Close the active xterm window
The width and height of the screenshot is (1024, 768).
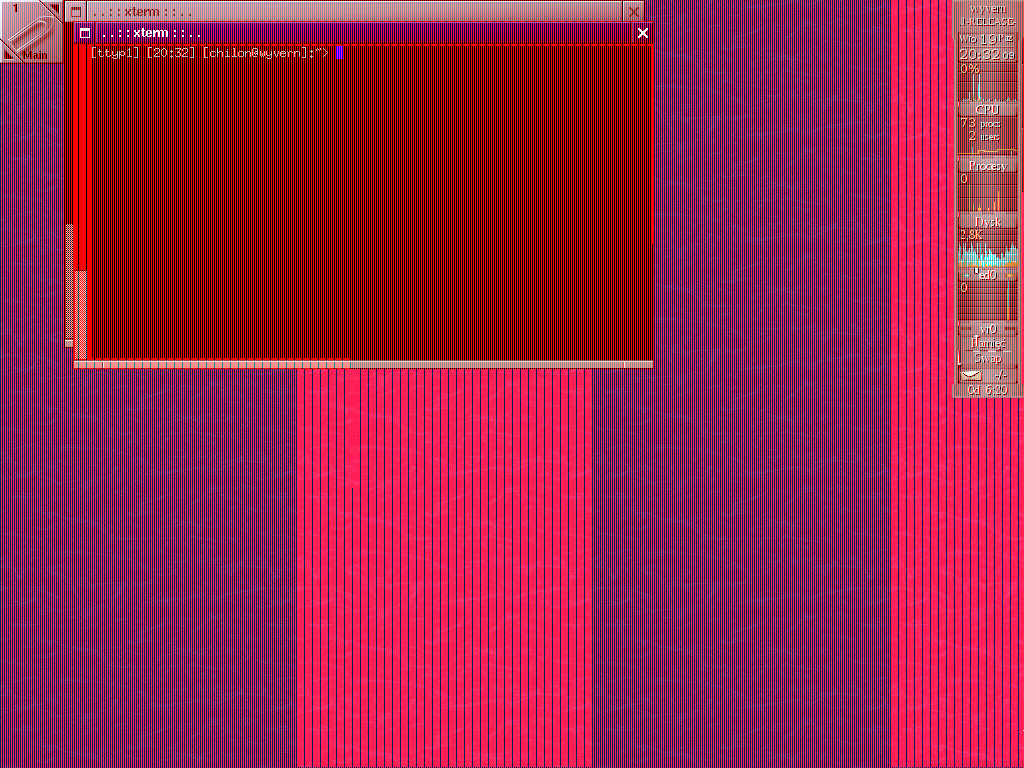(x=643, y=33)
